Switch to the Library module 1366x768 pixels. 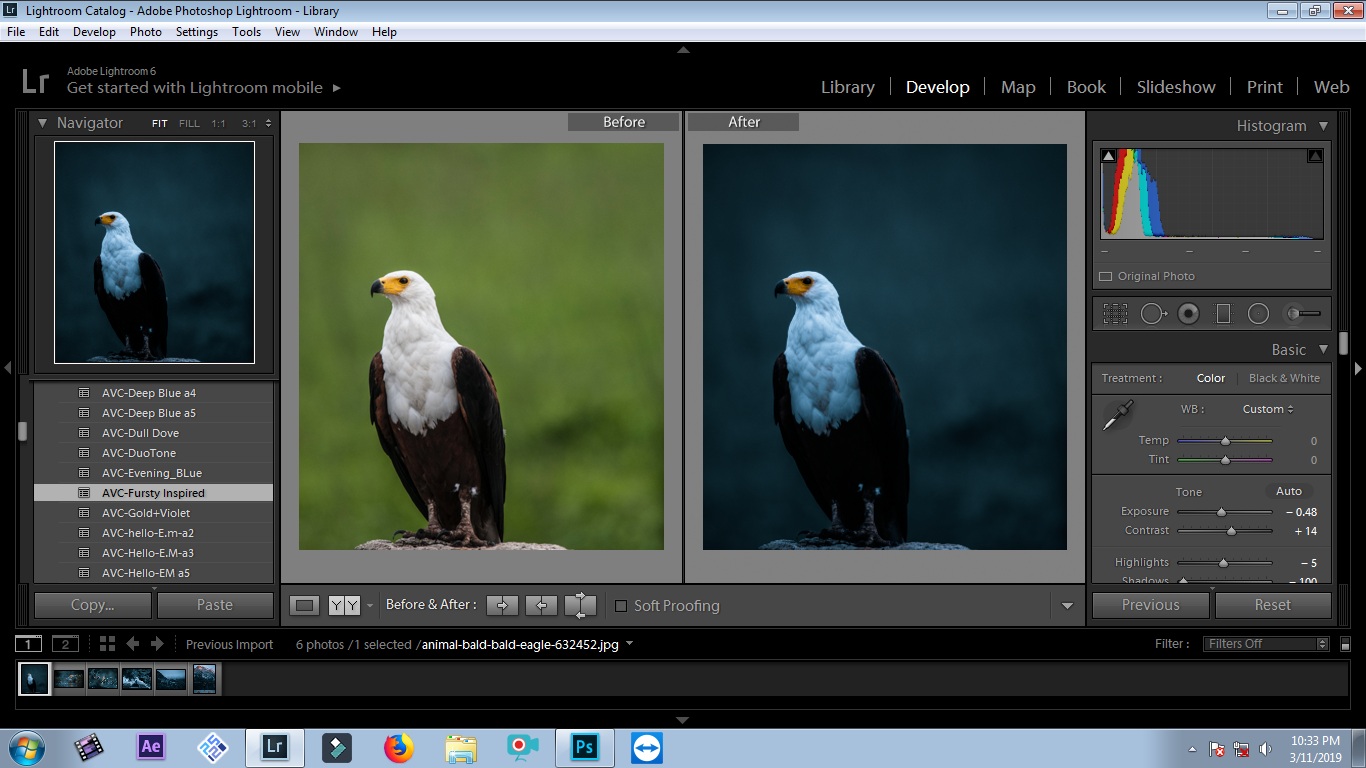[x=847, y=87]
